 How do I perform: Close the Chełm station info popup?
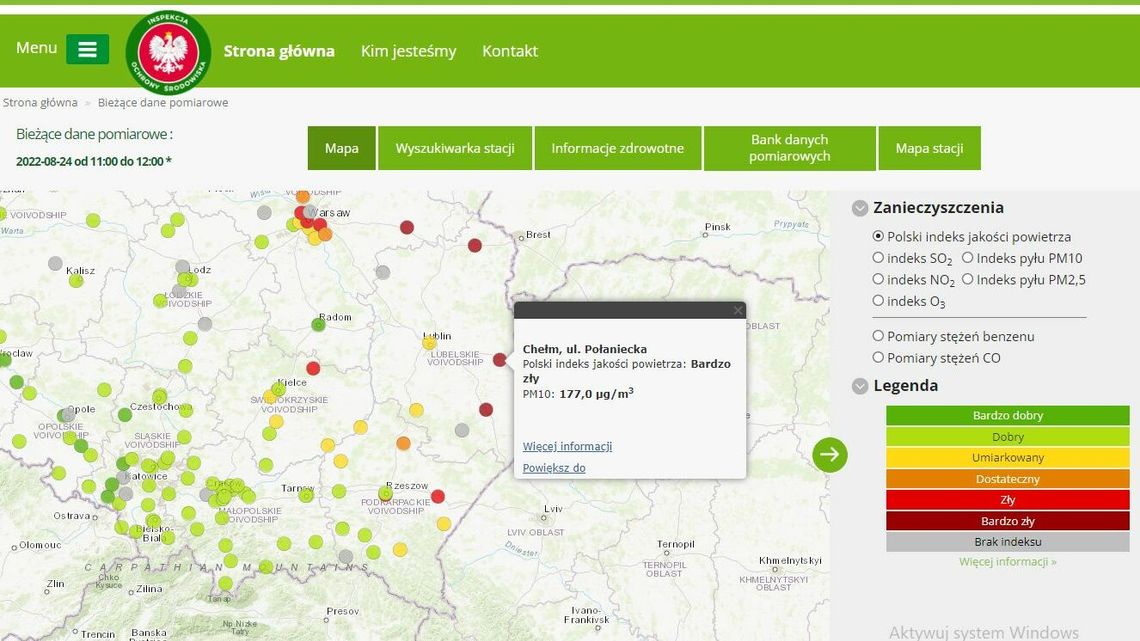pyautogui.click(x=738, y=310)
